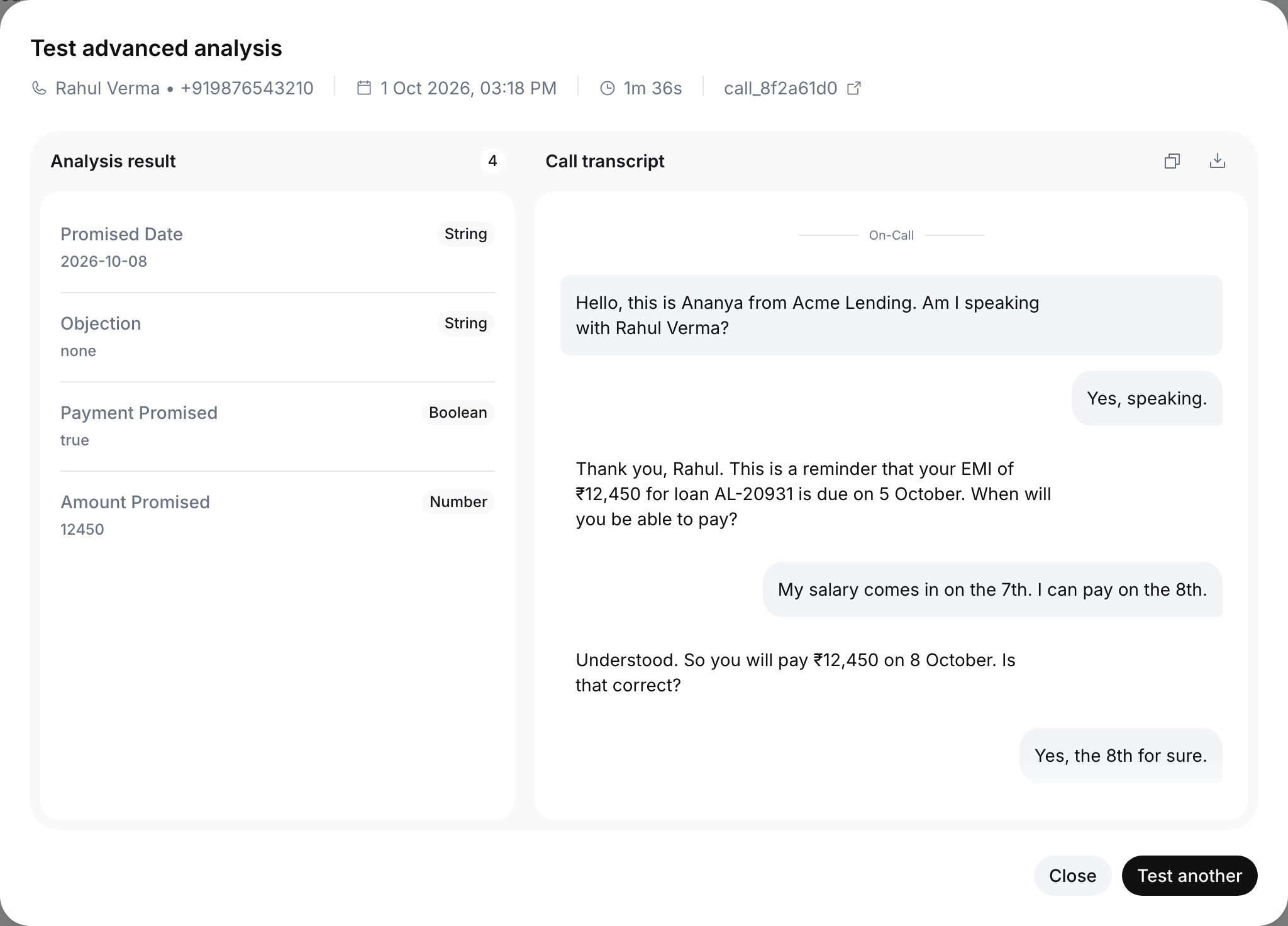Click the phone icon beside Rahul Verma
This screenshot has width=1288, height=926.
39,88
